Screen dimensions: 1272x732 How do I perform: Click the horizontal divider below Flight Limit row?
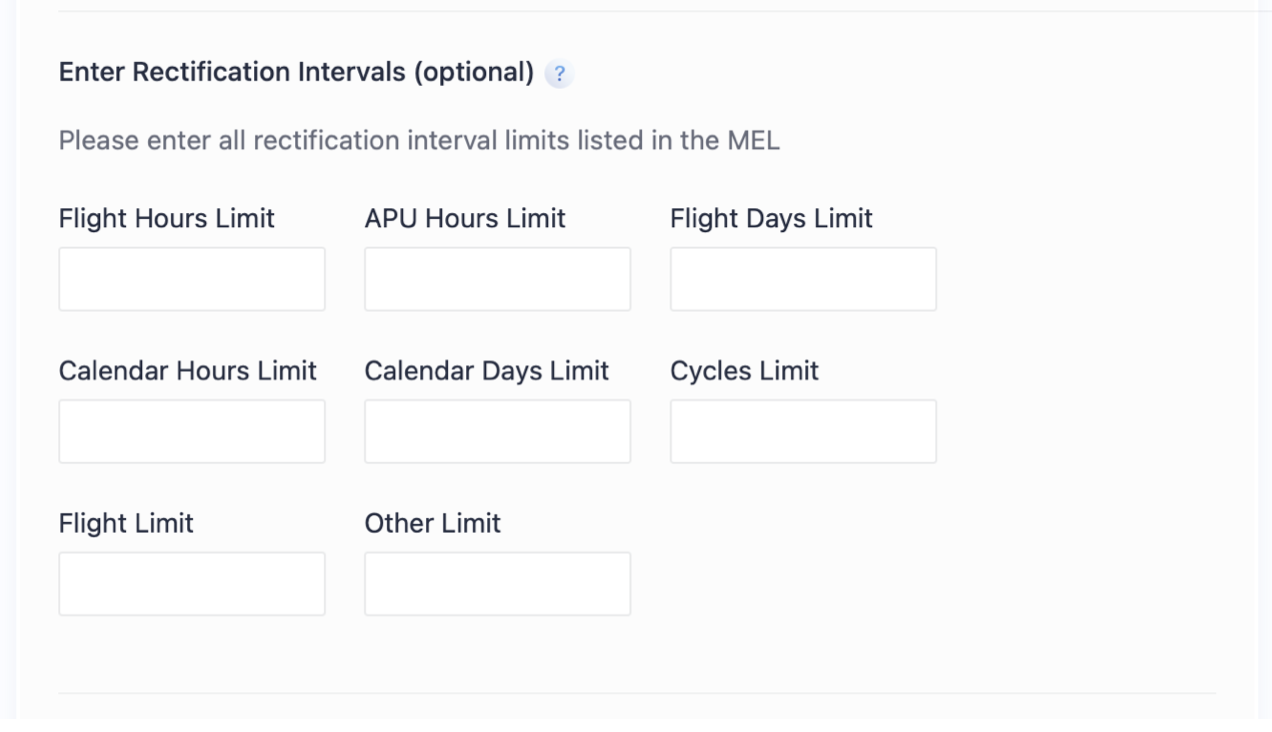(x=637, y=693)
